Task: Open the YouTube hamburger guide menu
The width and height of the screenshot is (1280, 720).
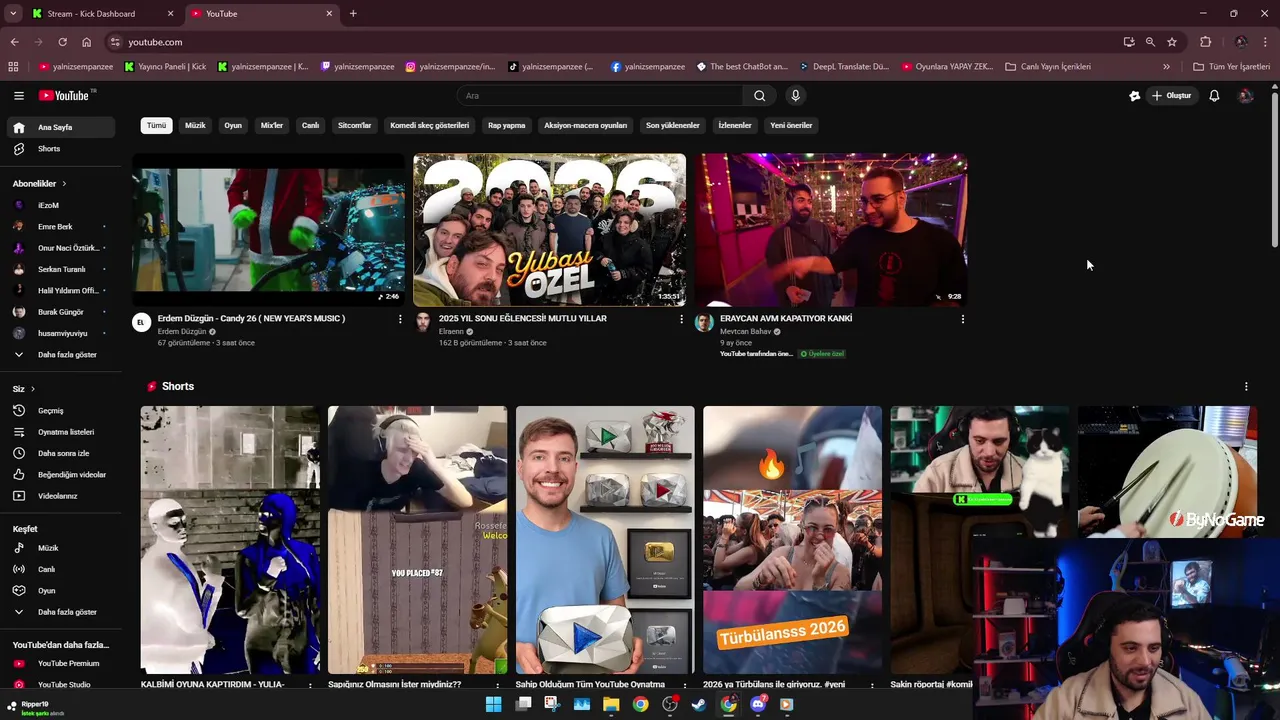Action: click(18, 96)
